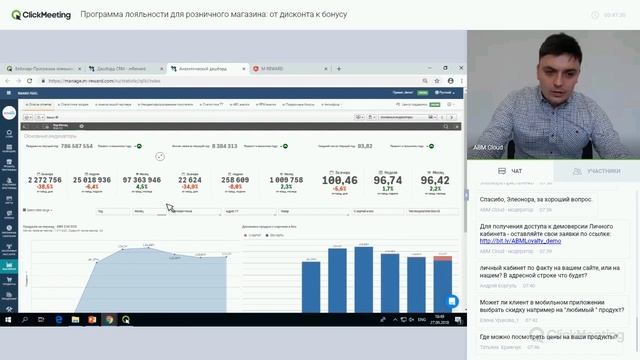Open Windows taskbar search

[24, 320]
